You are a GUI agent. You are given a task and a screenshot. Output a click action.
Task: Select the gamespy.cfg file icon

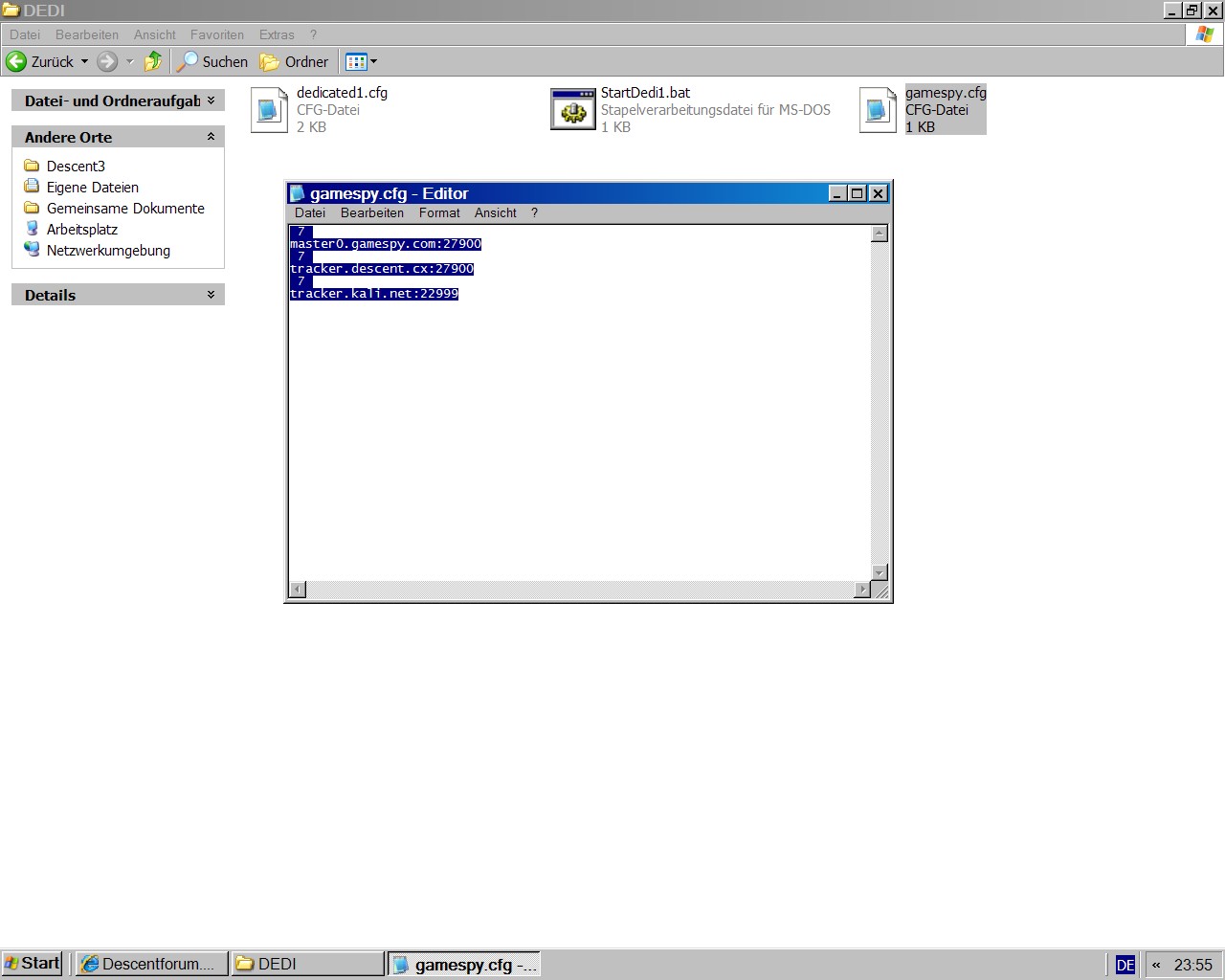point(878,110)
